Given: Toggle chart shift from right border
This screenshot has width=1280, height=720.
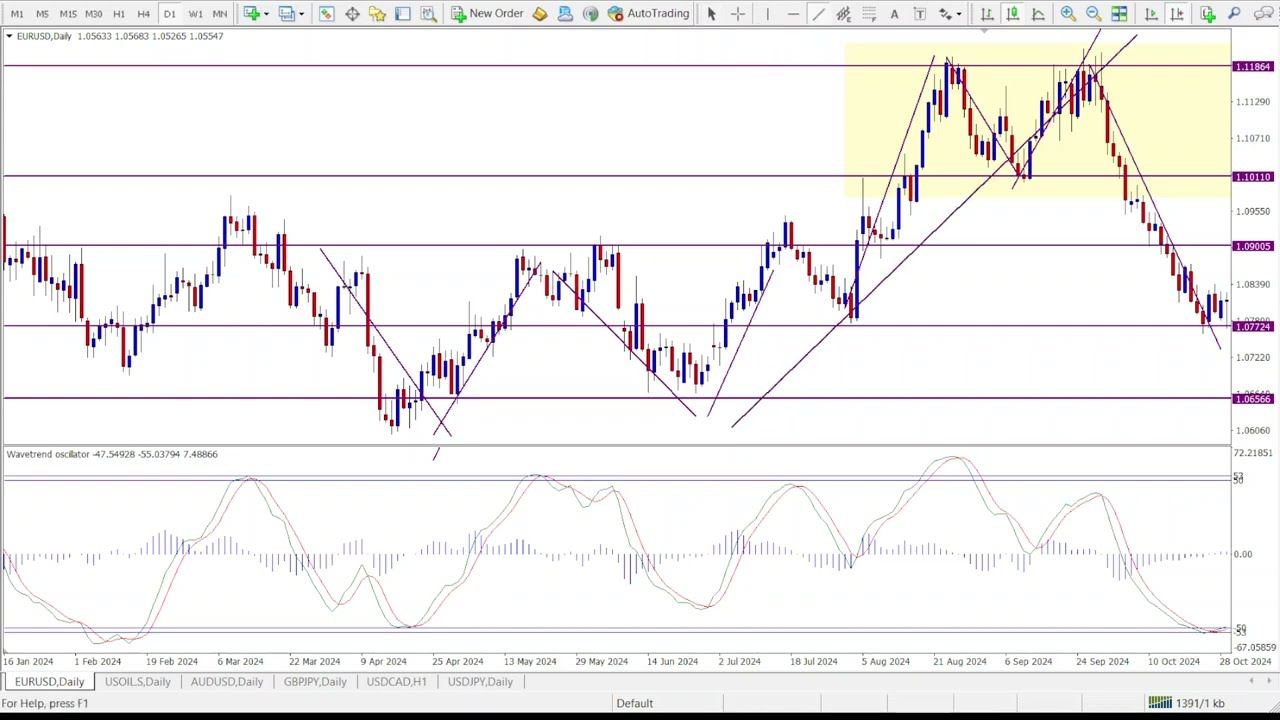Looking at the screenshot, I should tap(1177, 13).
